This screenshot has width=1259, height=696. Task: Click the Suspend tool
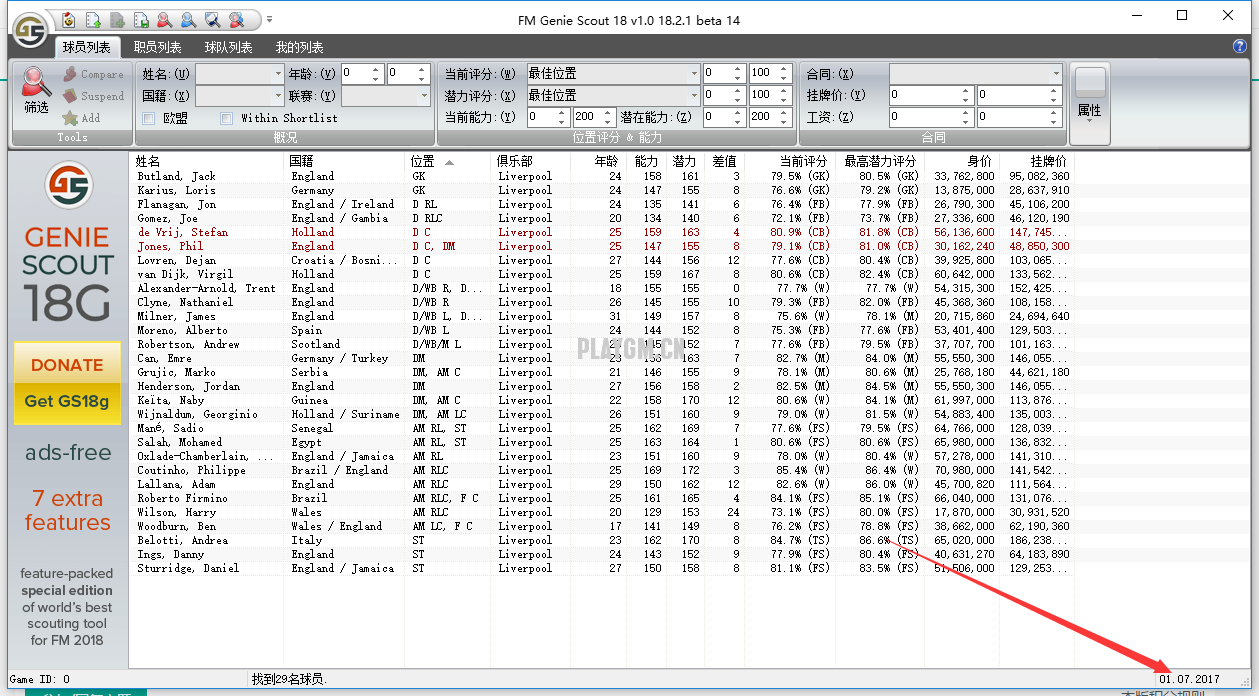point(93,96)
